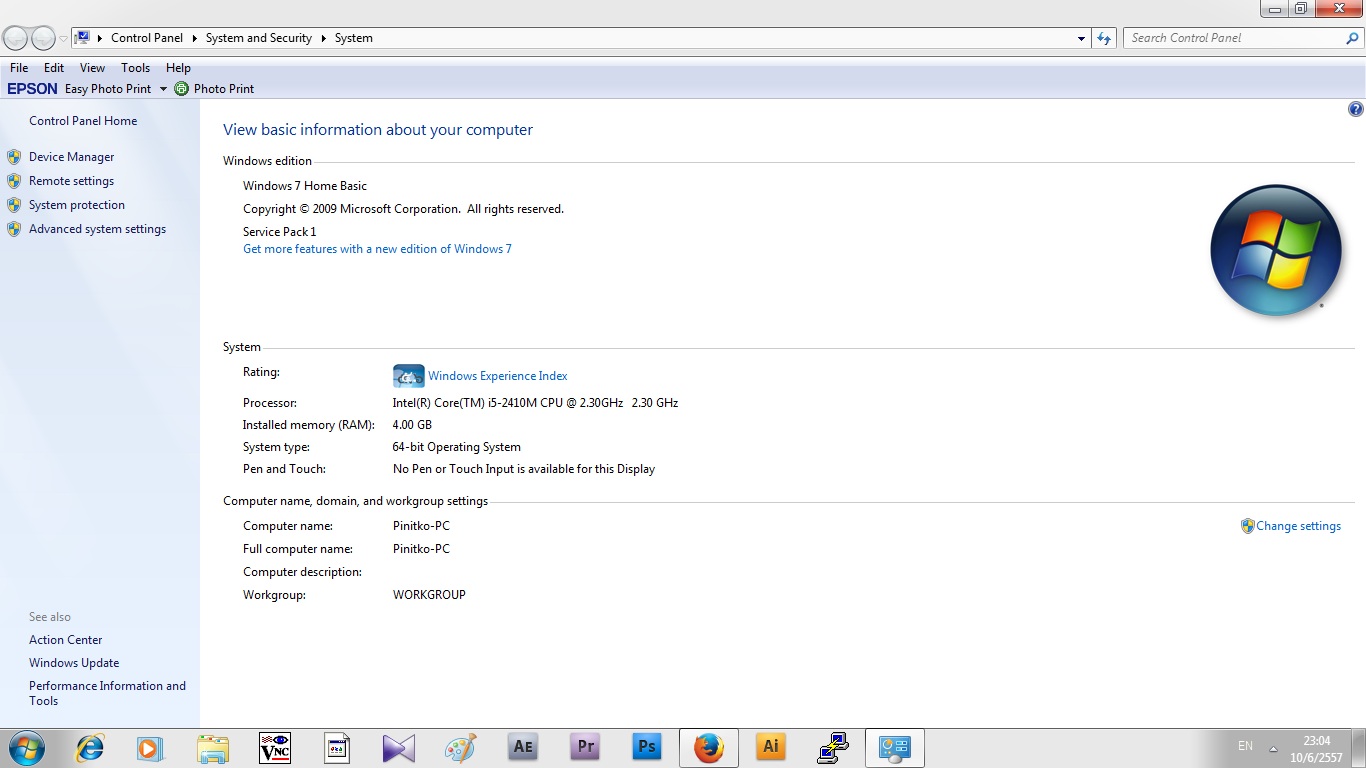
Task: Open the address bar history dropdown
Action: pyautogui.click(x=1082, y=39)
